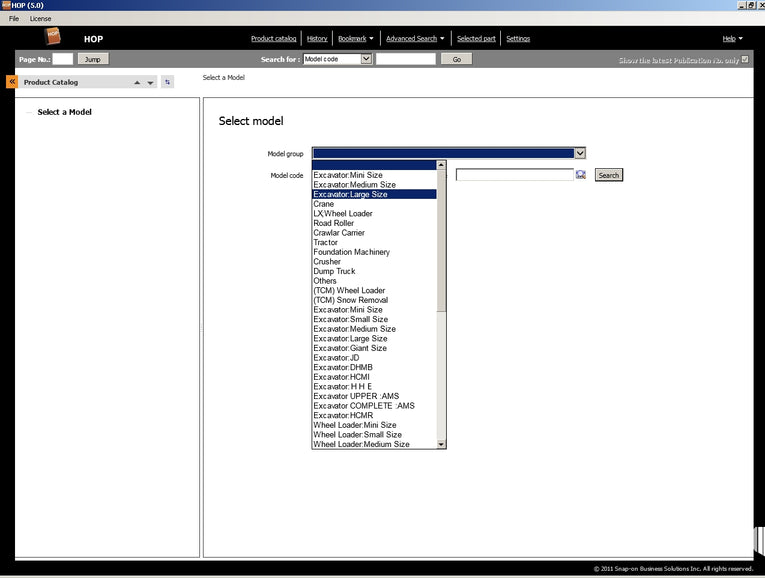Open the Model group dropdown arrow

[x=579, y=153]
